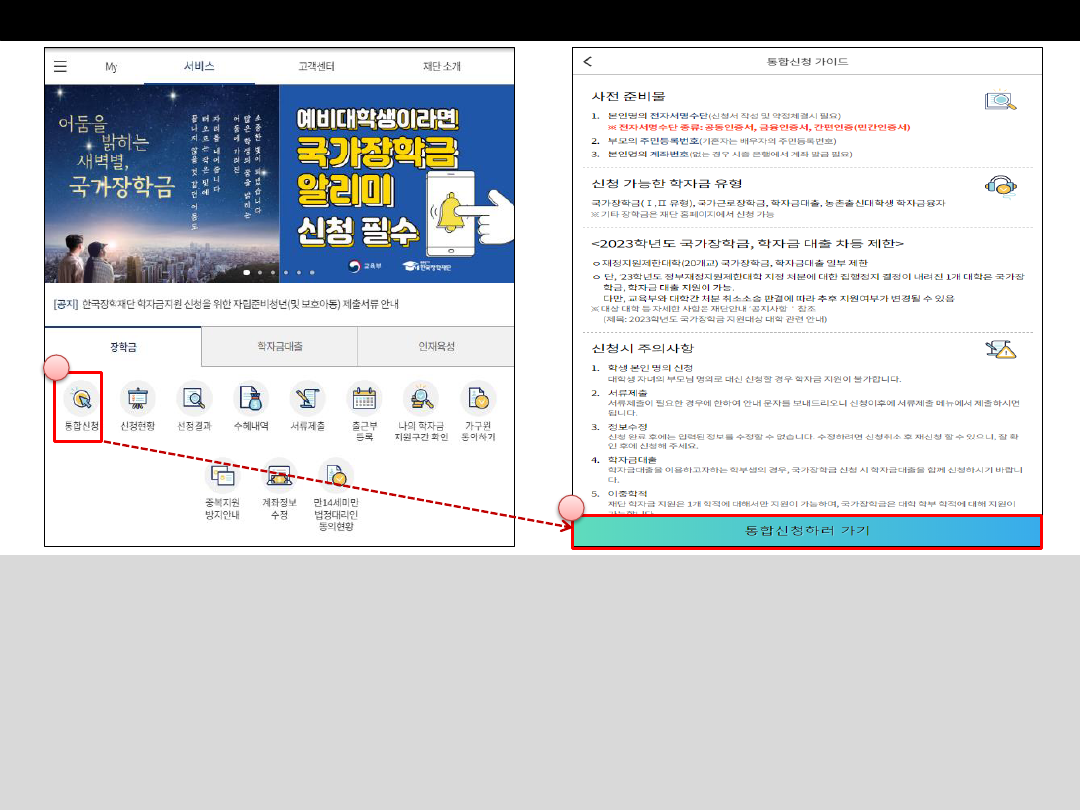Image resolution: width=1080 pixels, height=810 pixels.
Task: Select the 학자금대출 category tab
Action: 280,346
